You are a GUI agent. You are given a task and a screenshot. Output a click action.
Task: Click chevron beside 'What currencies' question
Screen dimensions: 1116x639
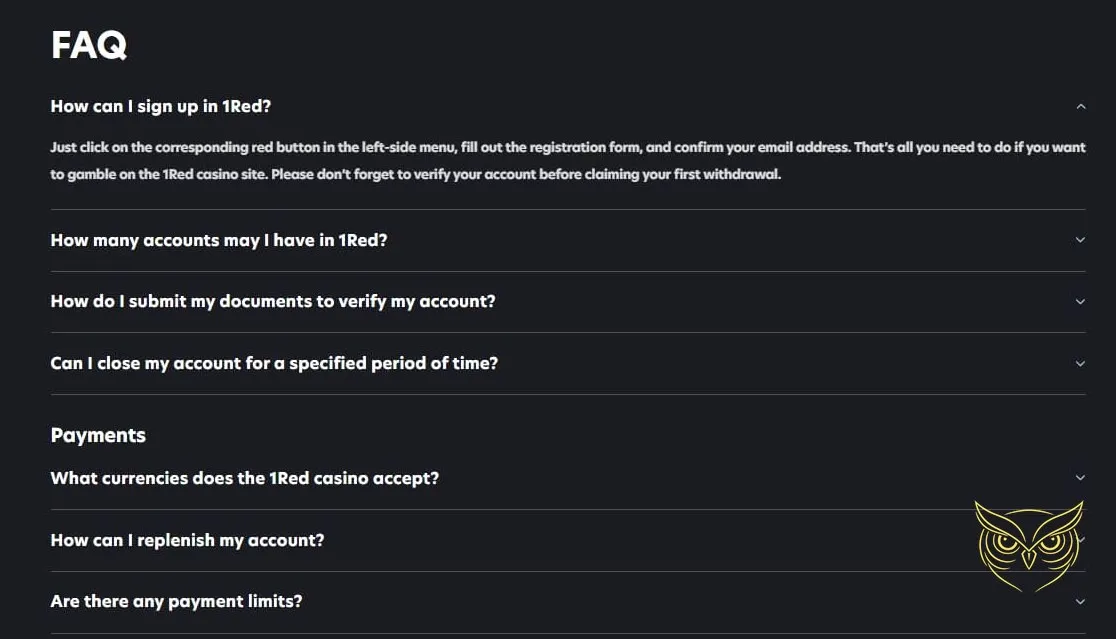(1080, 478)
